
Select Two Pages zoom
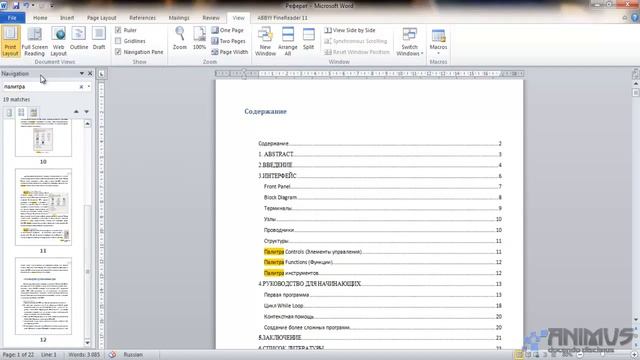228,41
